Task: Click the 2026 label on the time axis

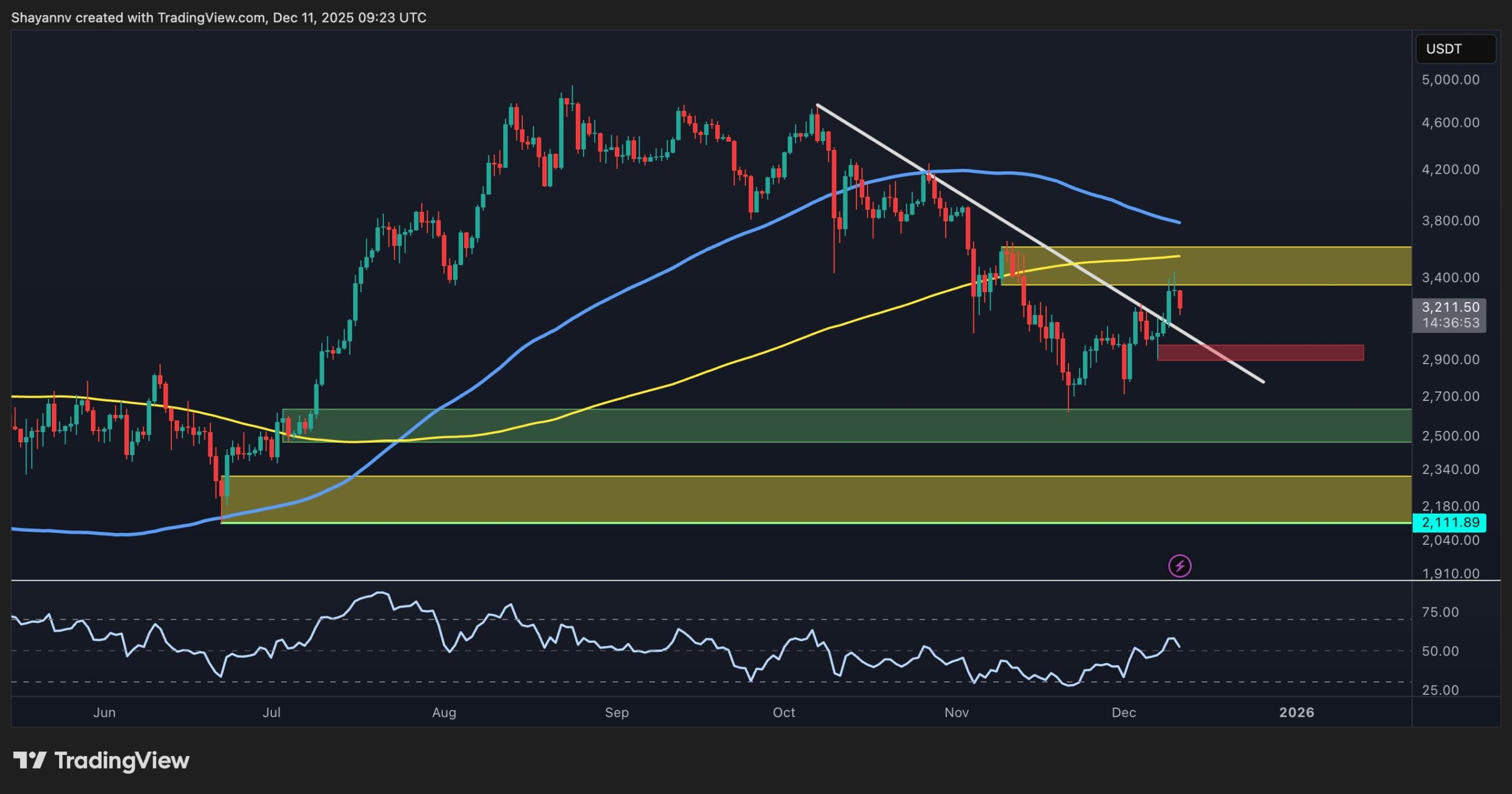Action: tap(1297, 713)
